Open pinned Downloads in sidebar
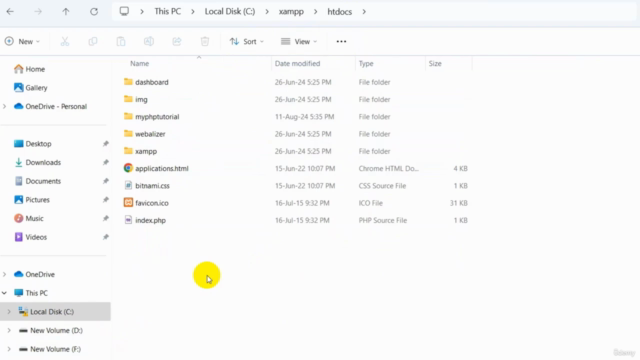Viewport: 640px width, 360px height. click(43, 162)
